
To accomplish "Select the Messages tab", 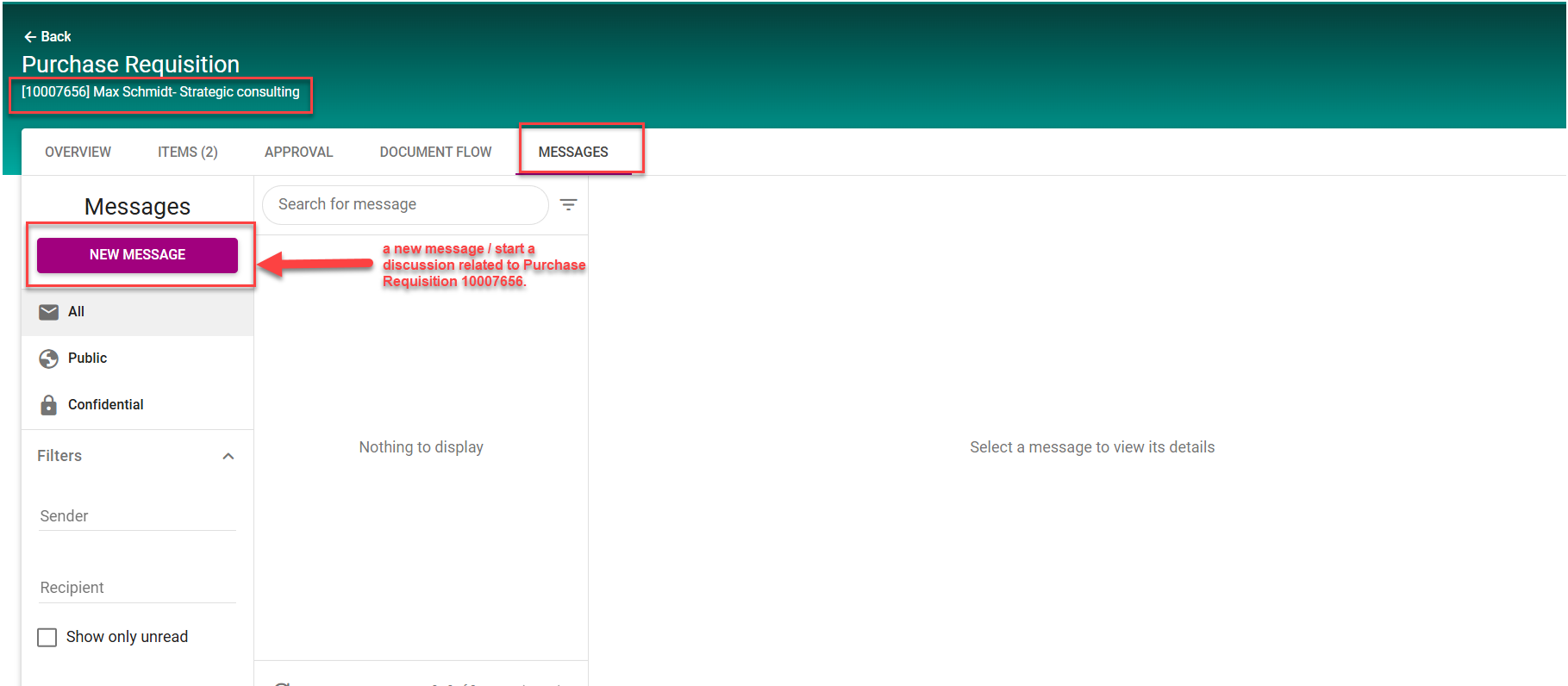I will pyautogui.click(x=573, y=152).
